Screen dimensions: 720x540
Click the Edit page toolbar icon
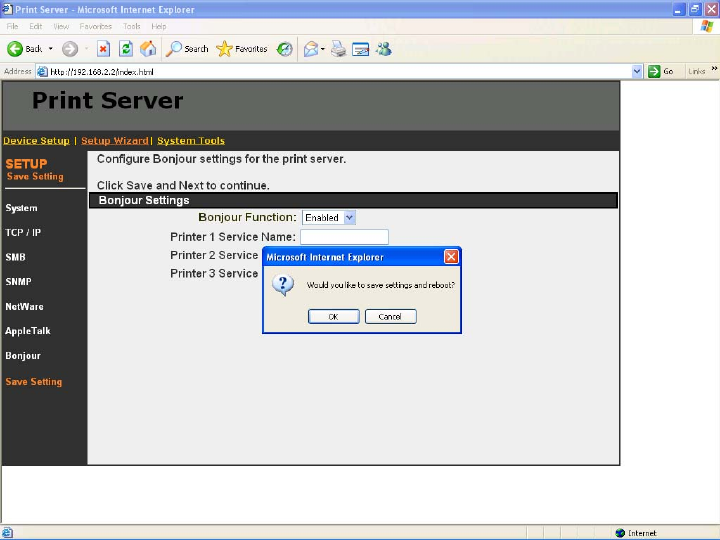[x=360, y=49]
